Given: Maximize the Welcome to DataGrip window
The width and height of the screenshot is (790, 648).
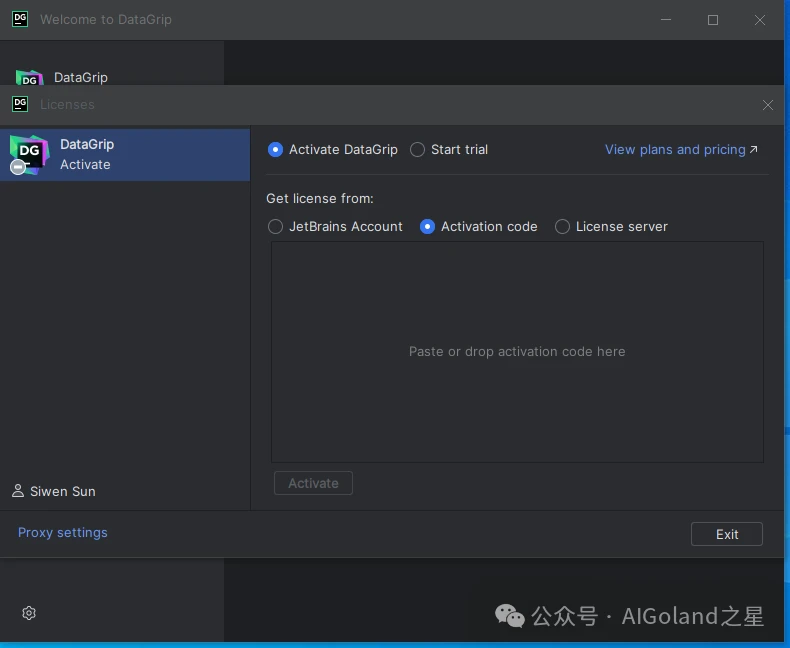Looking at the screenshot, I should [713, 20].
